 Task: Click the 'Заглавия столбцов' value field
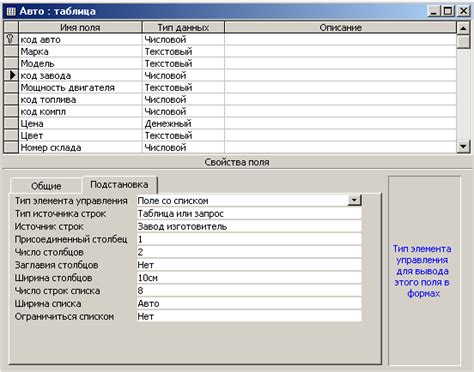[249, 265]
